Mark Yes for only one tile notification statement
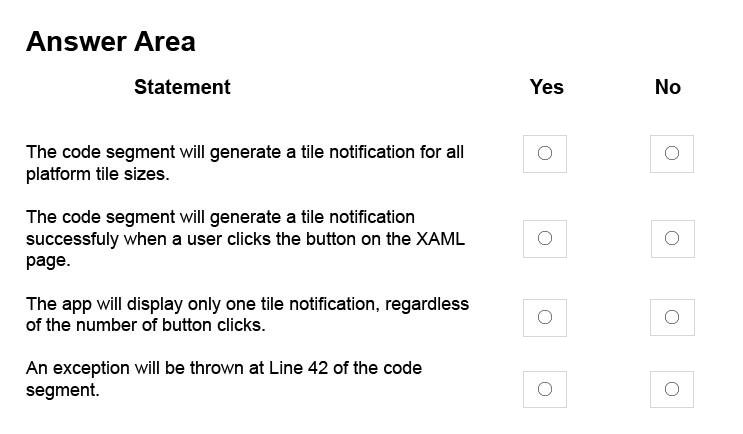The width and height of the screenshot is (743, 434). tap(544, 317)
